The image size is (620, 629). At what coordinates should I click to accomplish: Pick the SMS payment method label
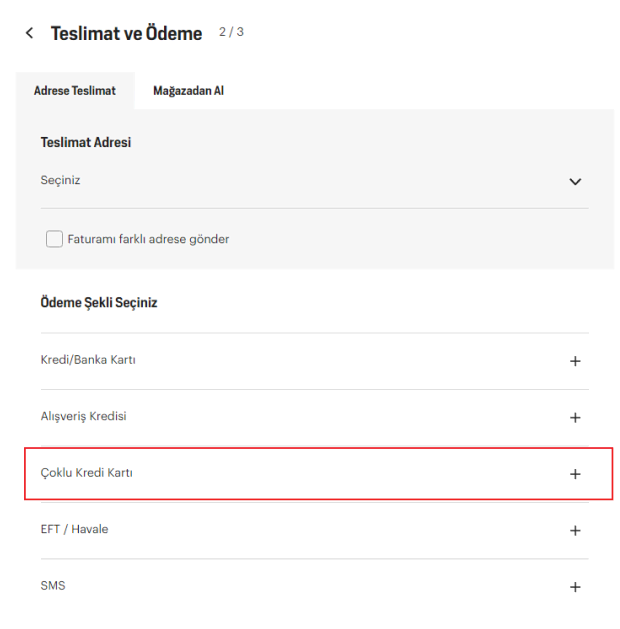tap(53, 585)
